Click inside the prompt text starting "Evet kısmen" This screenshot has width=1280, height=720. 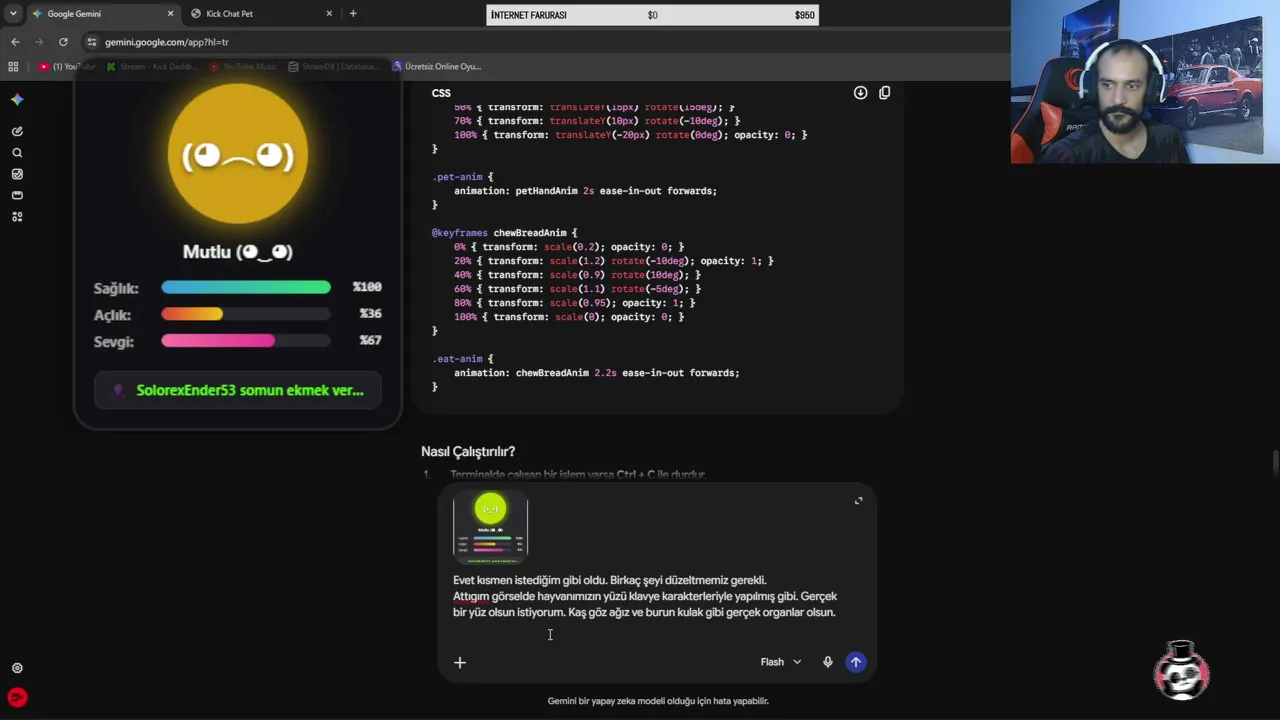(645, 596)
